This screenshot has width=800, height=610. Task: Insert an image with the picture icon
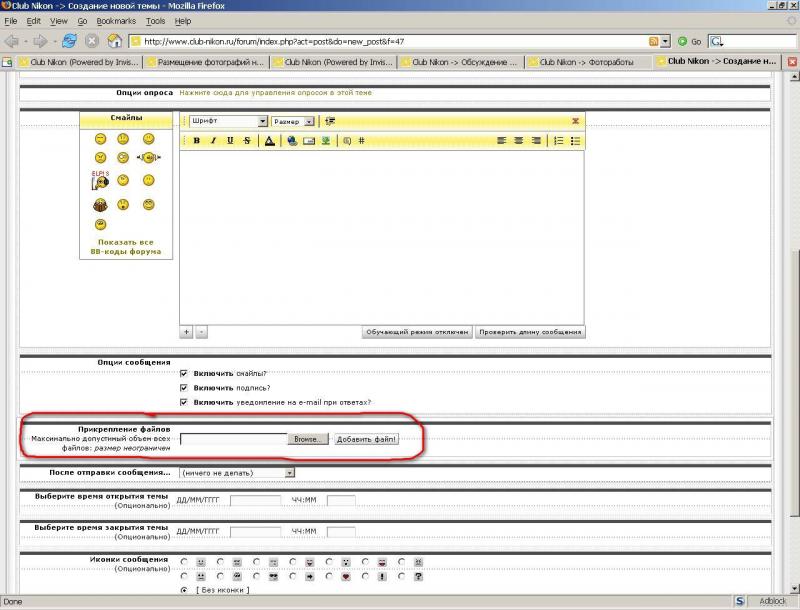(x=326, y=141)
